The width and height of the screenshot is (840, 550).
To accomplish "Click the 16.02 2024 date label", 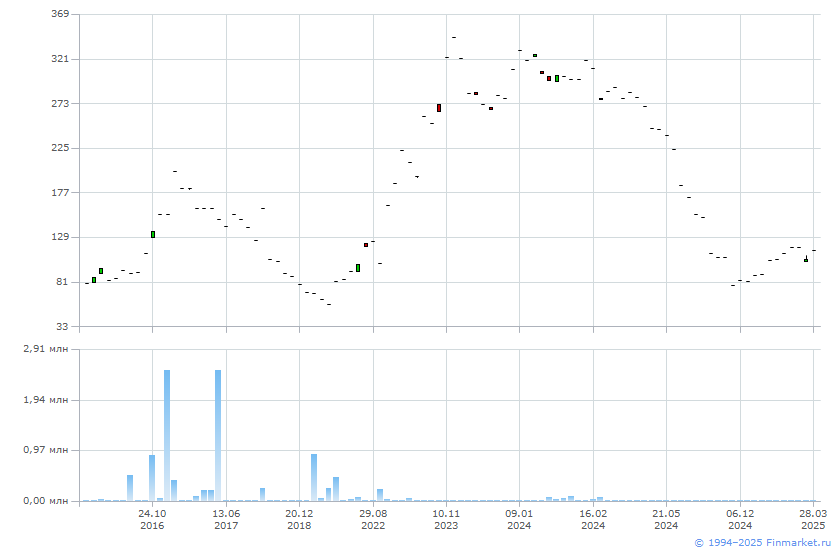I will pos(593,519).
